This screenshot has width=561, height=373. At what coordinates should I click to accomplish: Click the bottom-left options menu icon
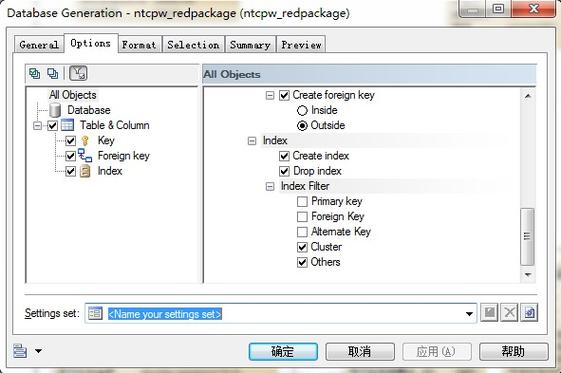(x=20, y=351)
